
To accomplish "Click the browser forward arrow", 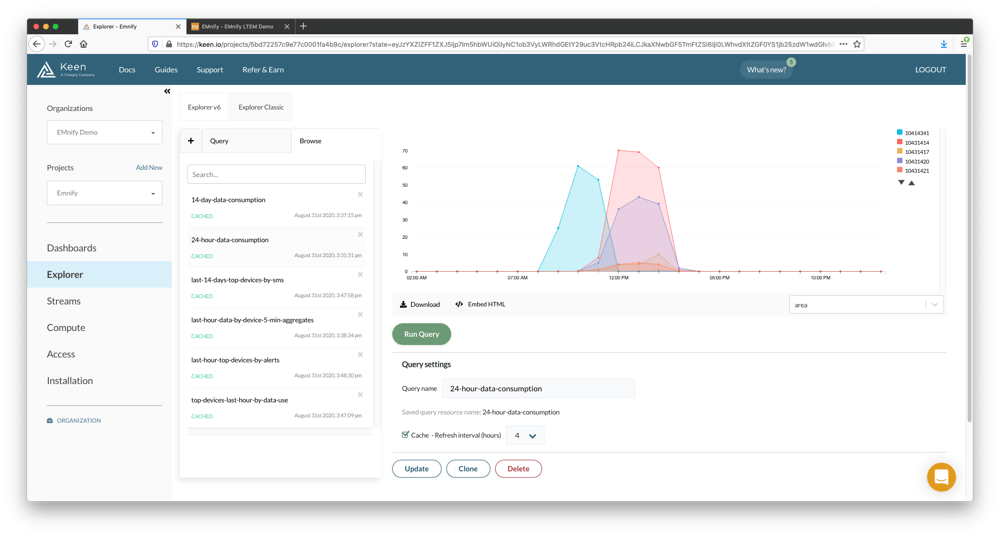I will 52,44.
